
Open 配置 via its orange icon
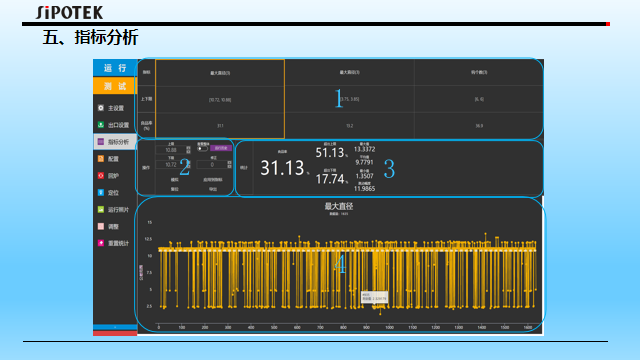tap(101, 159)
